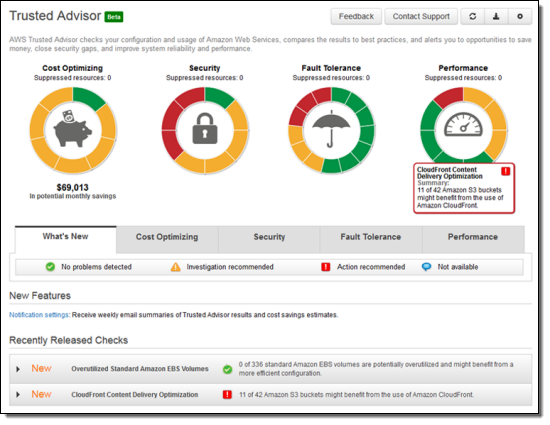This screenshot has height=425, width=550.
Task: Click red alert status of CloudFront Content Delivery row
Action: point(227,394)
